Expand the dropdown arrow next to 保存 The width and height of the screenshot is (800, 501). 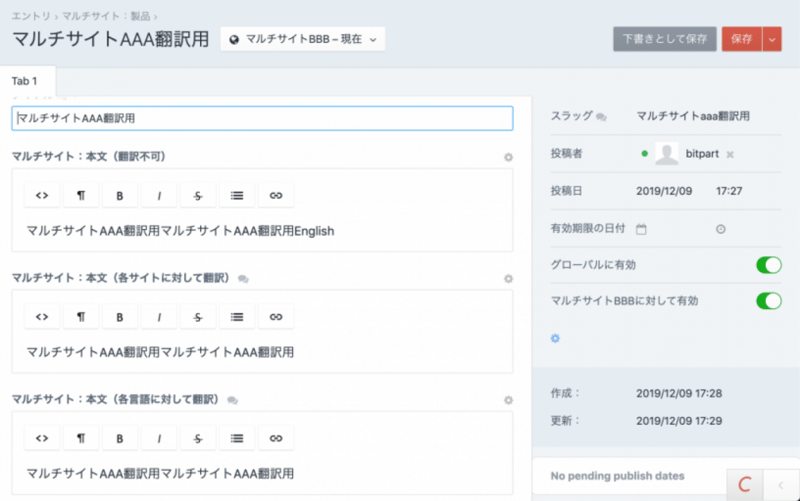771,39
